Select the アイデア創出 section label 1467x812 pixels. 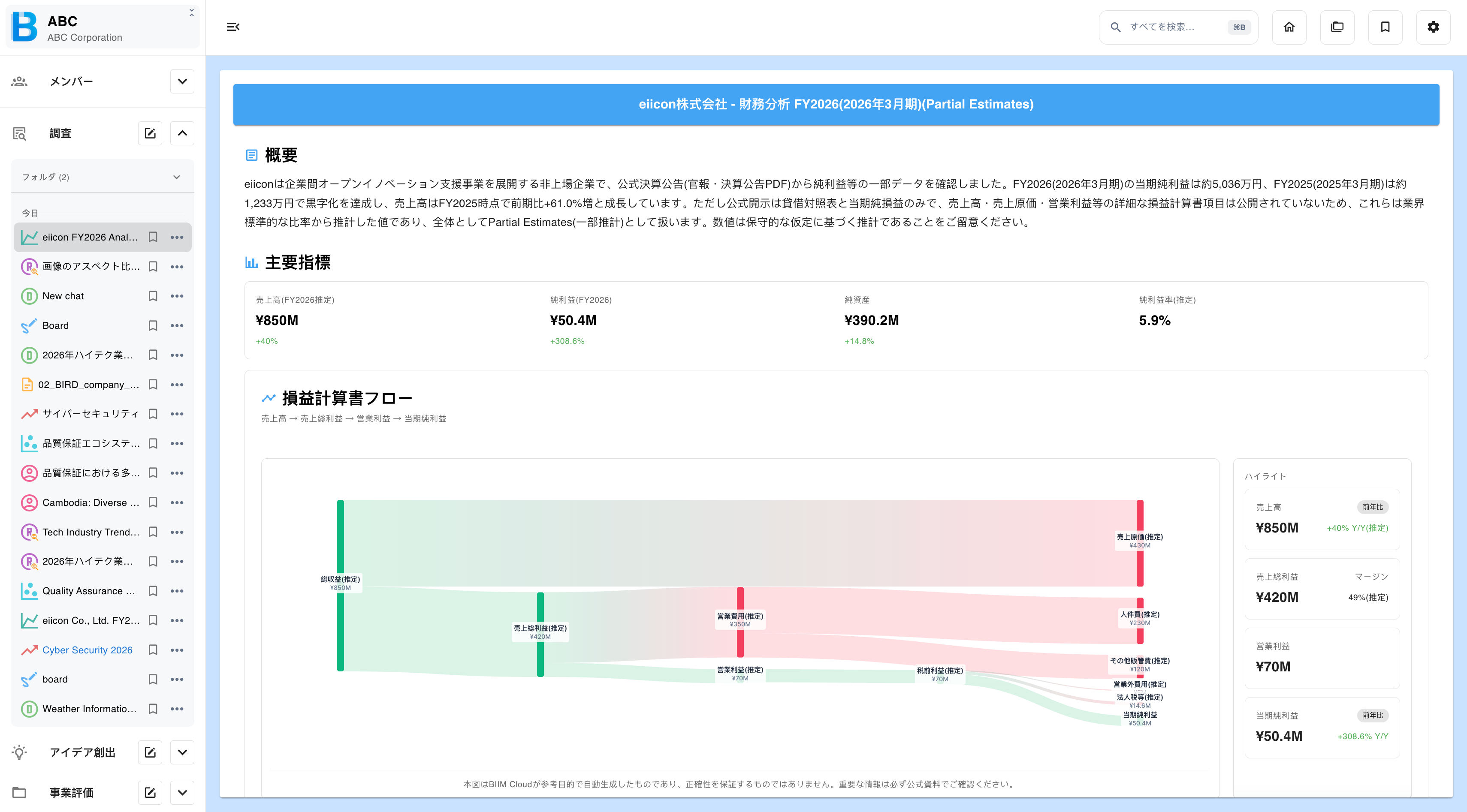click(x=82, y=752)
